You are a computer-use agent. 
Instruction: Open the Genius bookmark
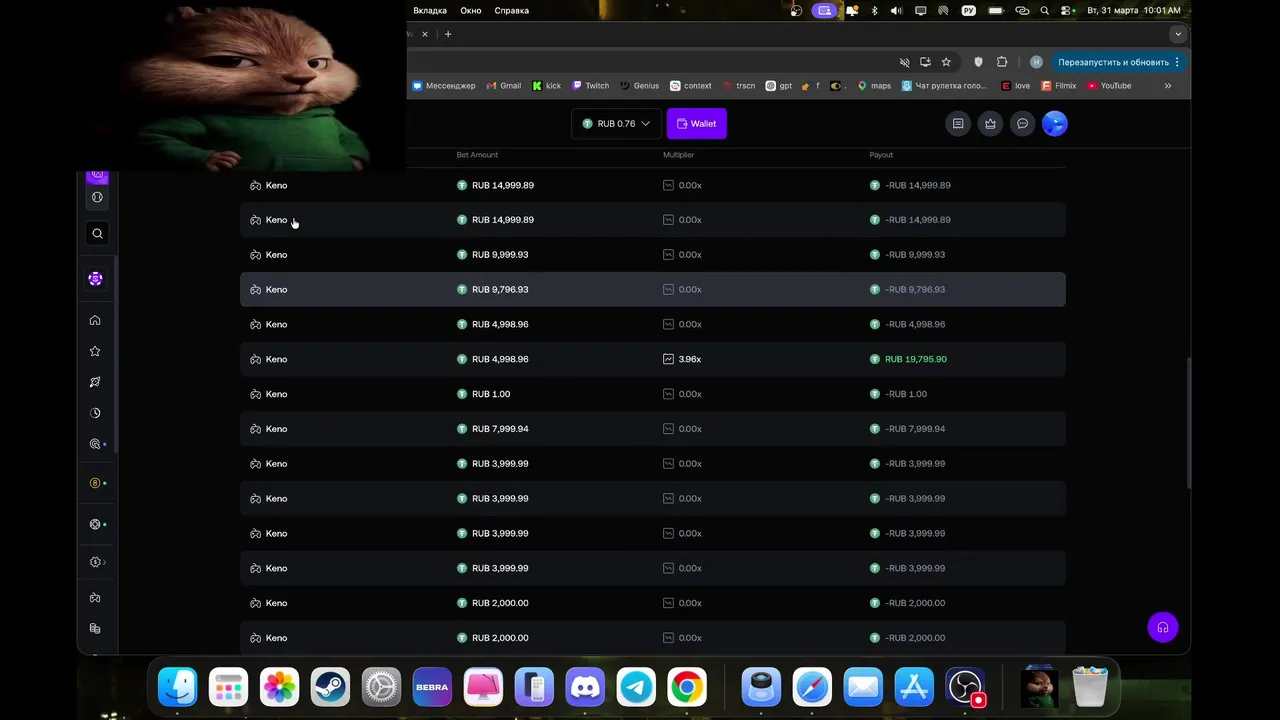(x=640, y=86)
